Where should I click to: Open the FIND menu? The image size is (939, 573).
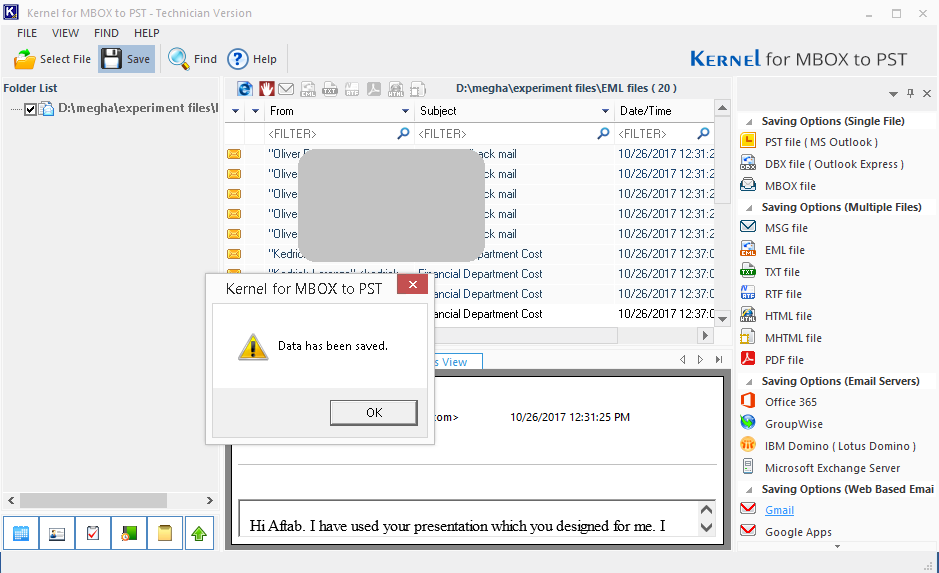106,33
